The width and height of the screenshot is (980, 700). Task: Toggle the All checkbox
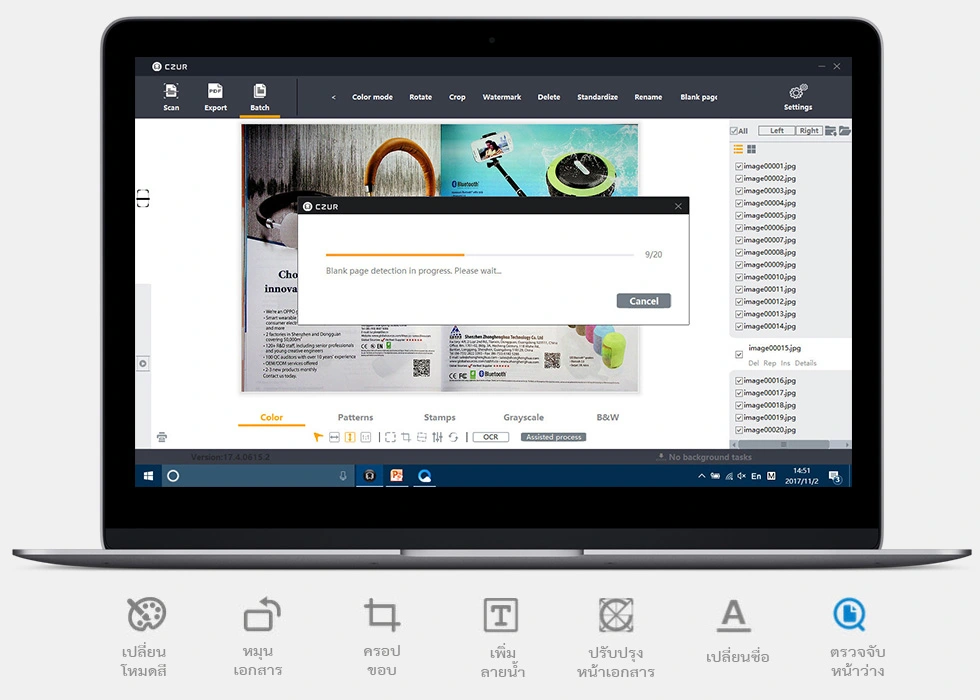pyautogui.click(x=734, y=131)
